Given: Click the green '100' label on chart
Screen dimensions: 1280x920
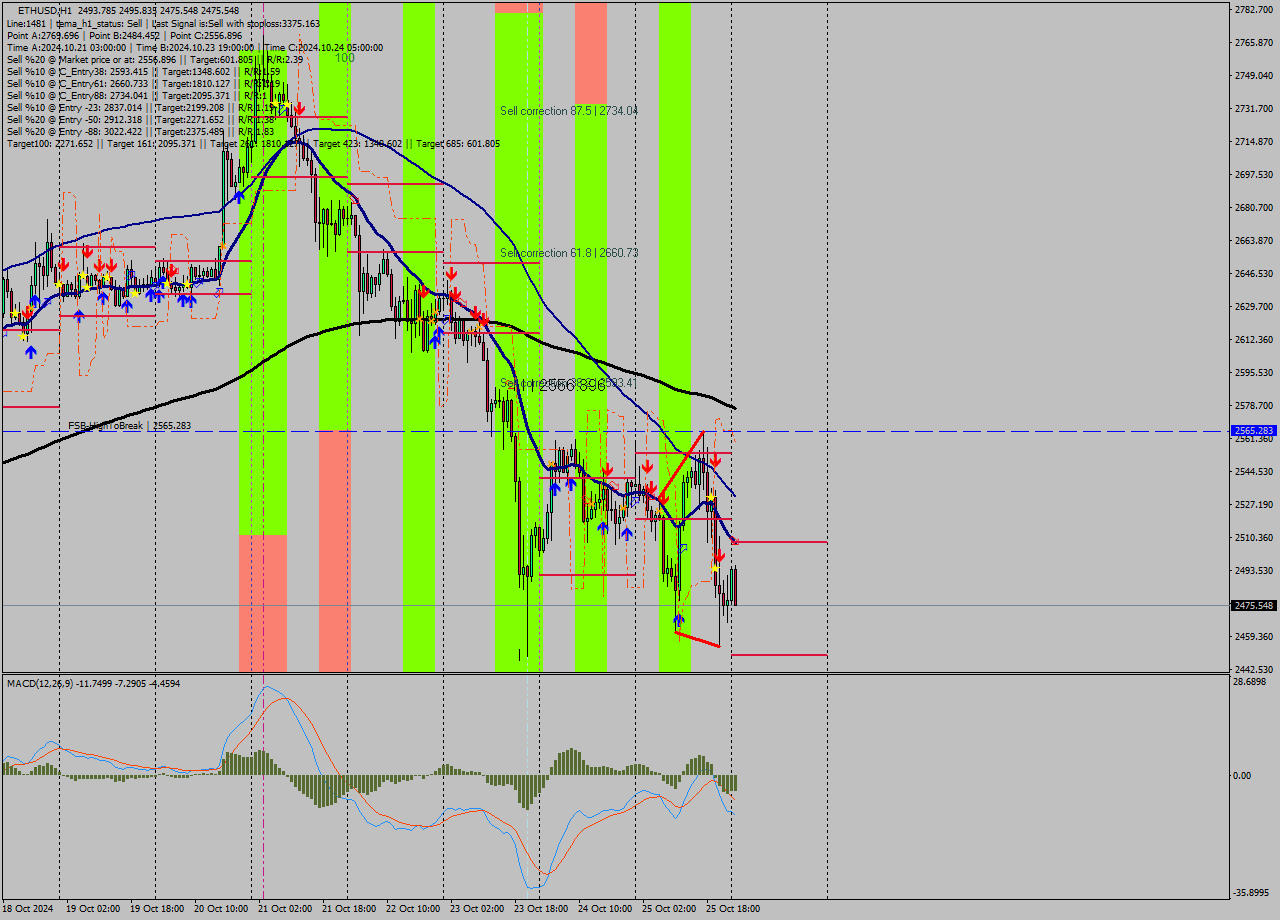Looking at the screenshot, I should click(344, 58).
